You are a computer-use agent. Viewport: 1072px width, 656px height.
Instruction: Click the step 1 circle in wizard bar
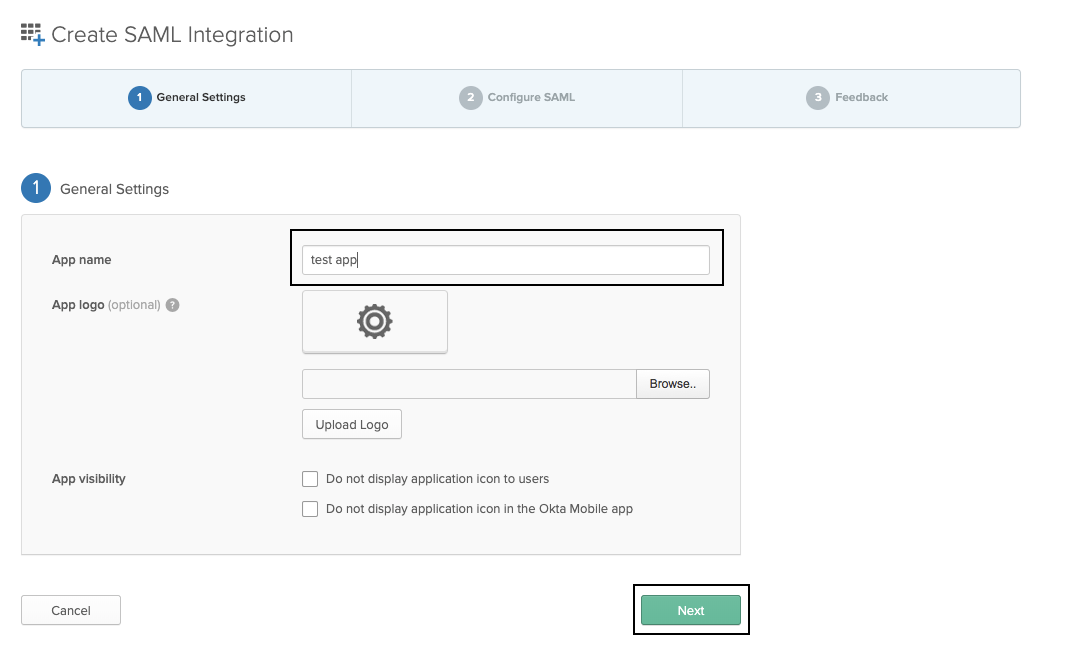tap(139, 98)
